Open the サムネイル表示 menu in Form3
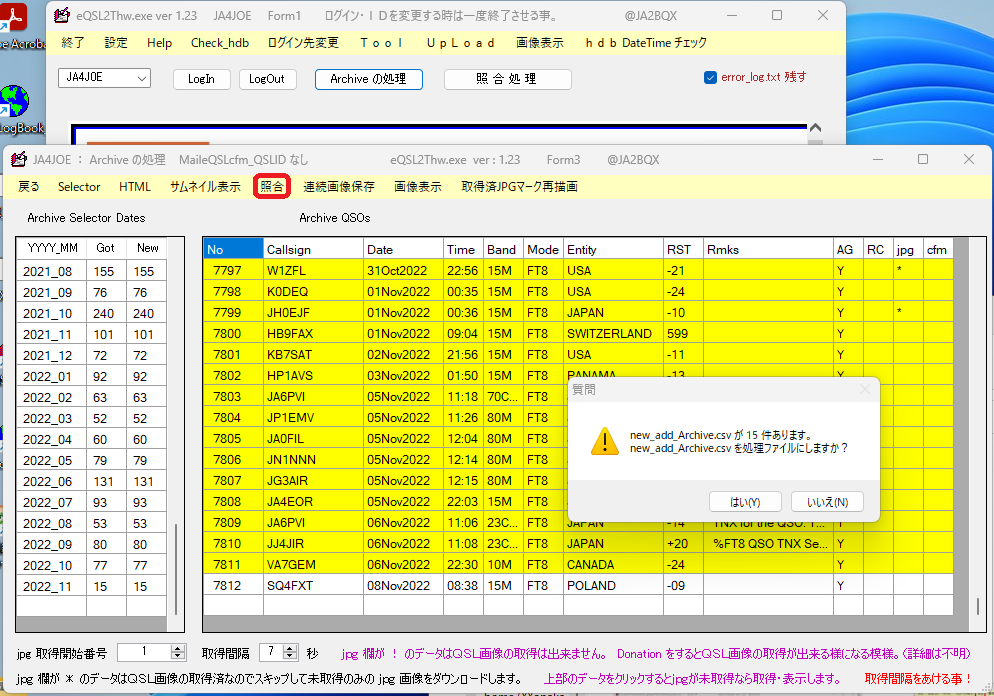 (207, 186)
